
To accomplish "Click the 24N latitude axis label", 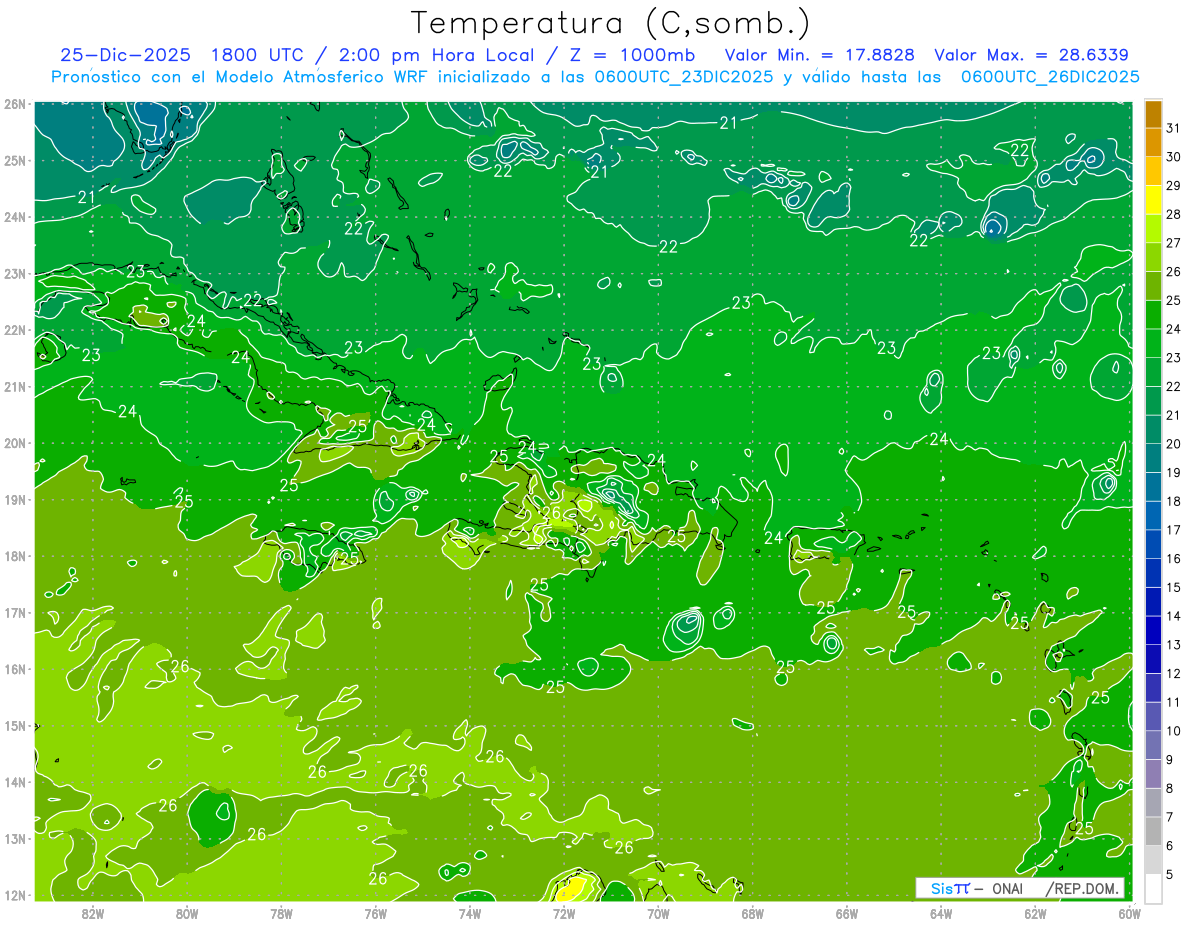I will tap(15, 217).
